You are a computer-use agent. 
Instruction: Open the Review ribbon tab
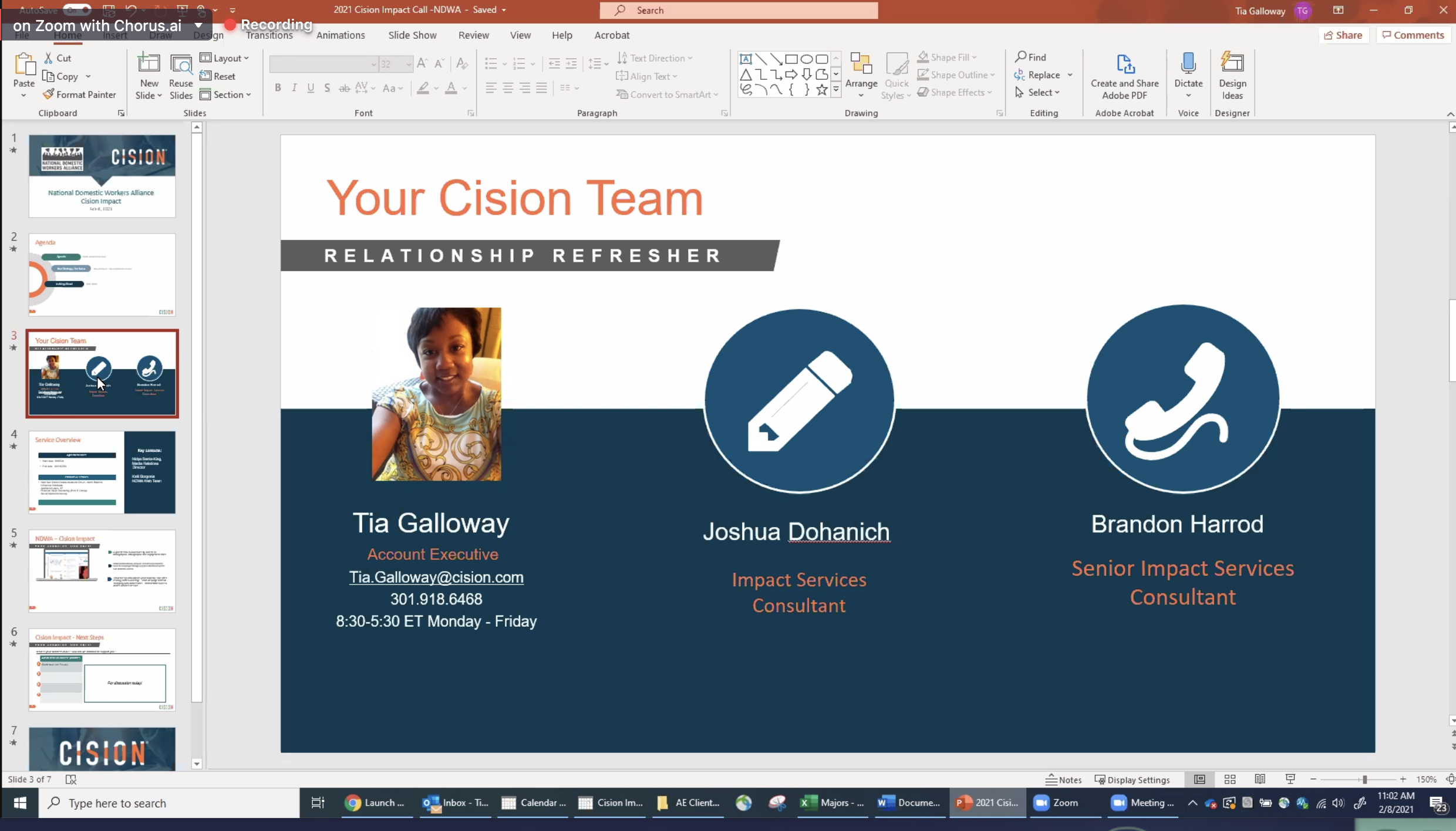(473, 35)
